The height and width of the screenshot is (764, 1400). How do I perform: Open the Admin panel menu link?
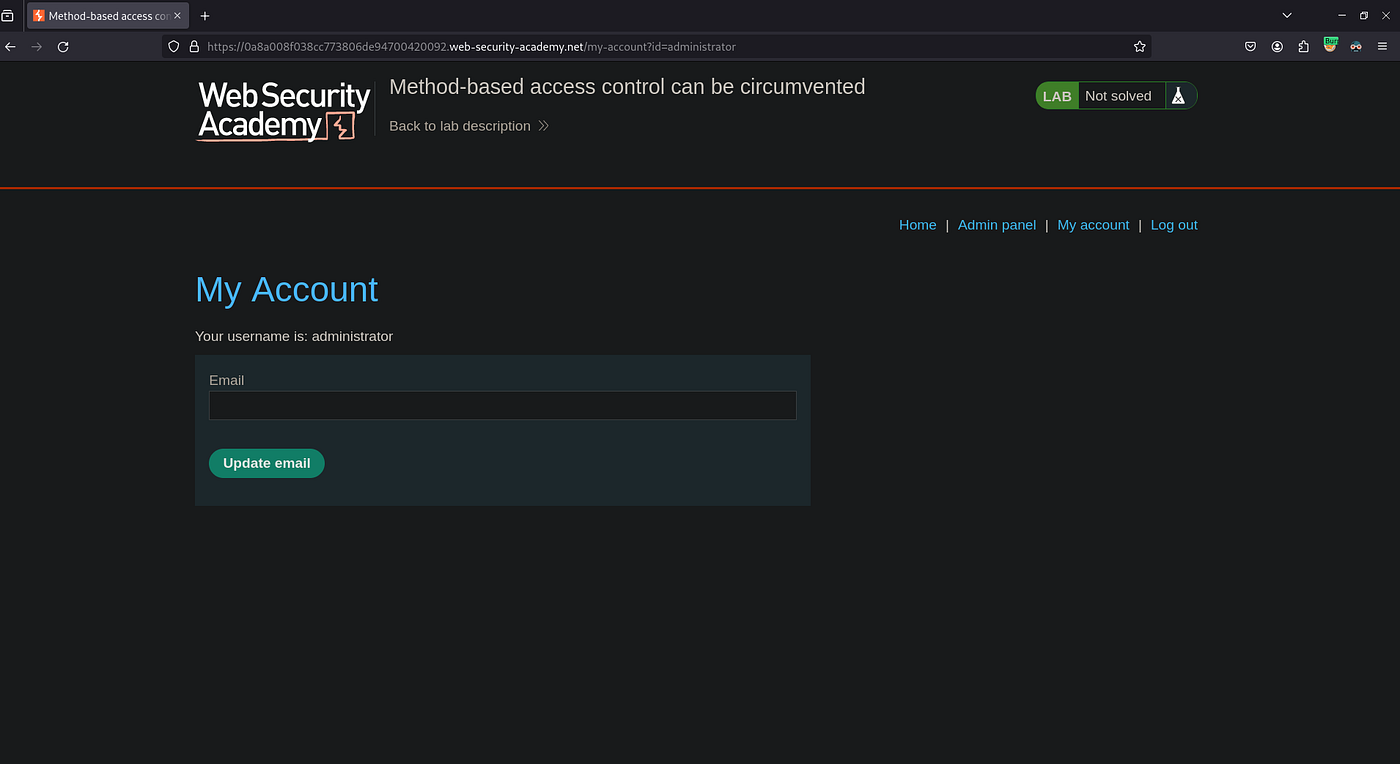coord(997,224)
